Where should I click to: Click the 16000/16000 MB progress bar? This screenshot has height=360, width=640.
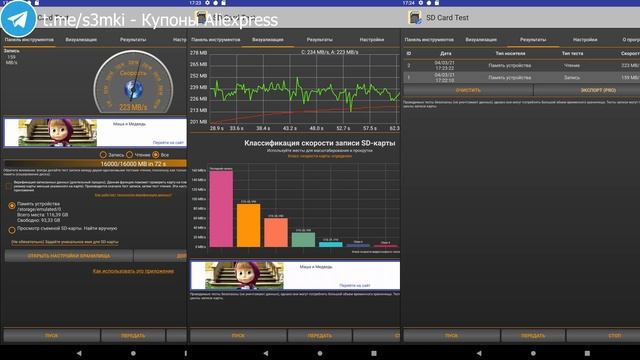coord(95,164)
